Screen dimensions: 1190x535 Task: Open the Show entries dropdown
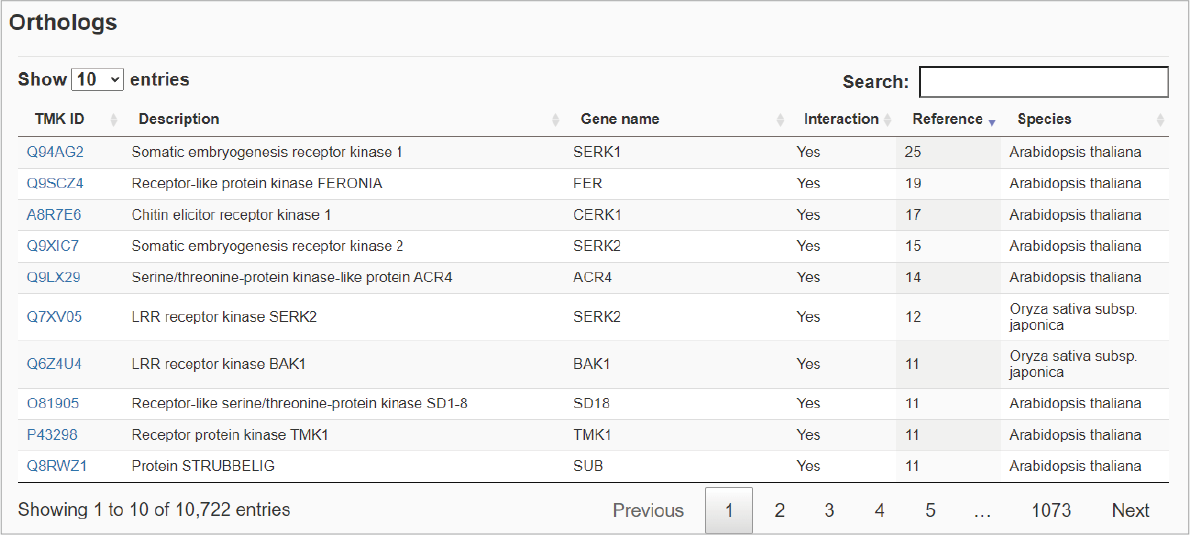click(97, 79)
